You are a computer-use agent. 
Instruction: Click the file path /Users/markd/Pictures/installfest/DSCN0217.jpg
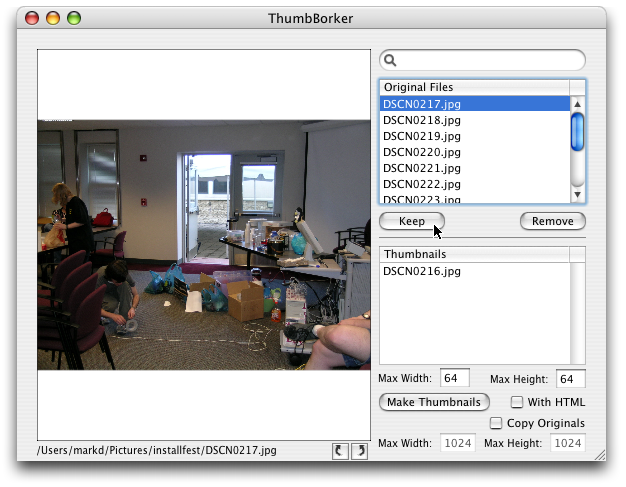click(x=156, y=450)
